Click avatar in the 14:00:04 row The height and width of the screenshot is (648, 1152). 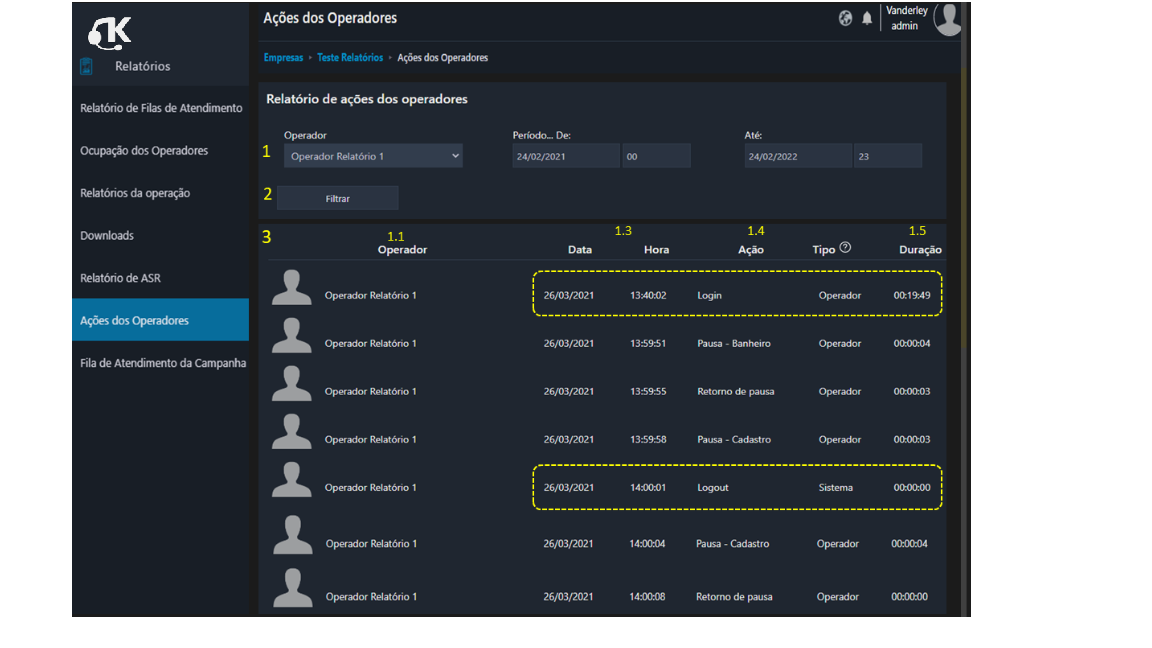(292, 535)
